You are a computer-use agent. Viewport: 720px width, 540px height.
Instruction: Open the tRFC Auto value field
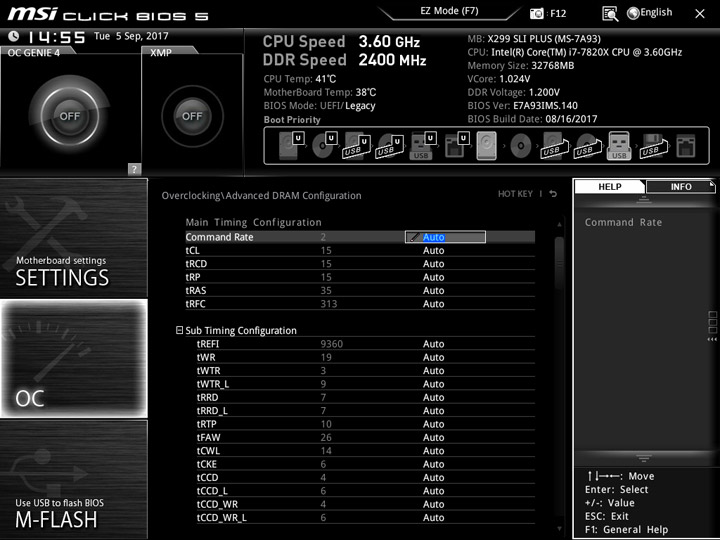(x=433, y=304)
